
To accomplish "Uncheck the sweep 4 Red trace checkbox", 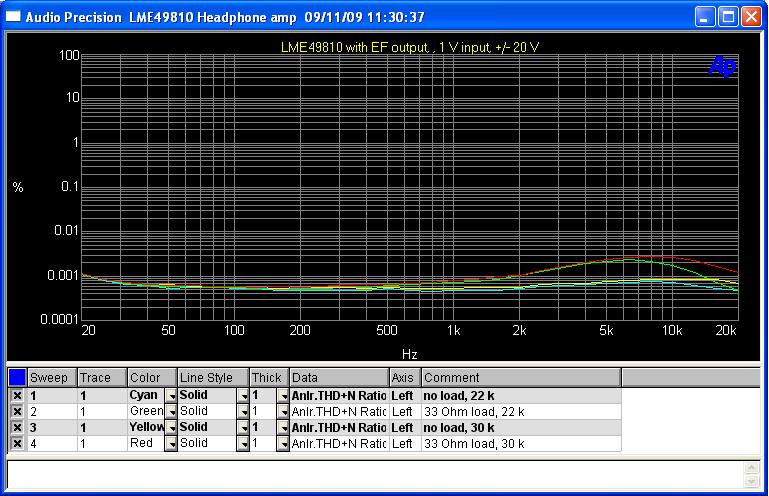I will click(x=17, y=444).
